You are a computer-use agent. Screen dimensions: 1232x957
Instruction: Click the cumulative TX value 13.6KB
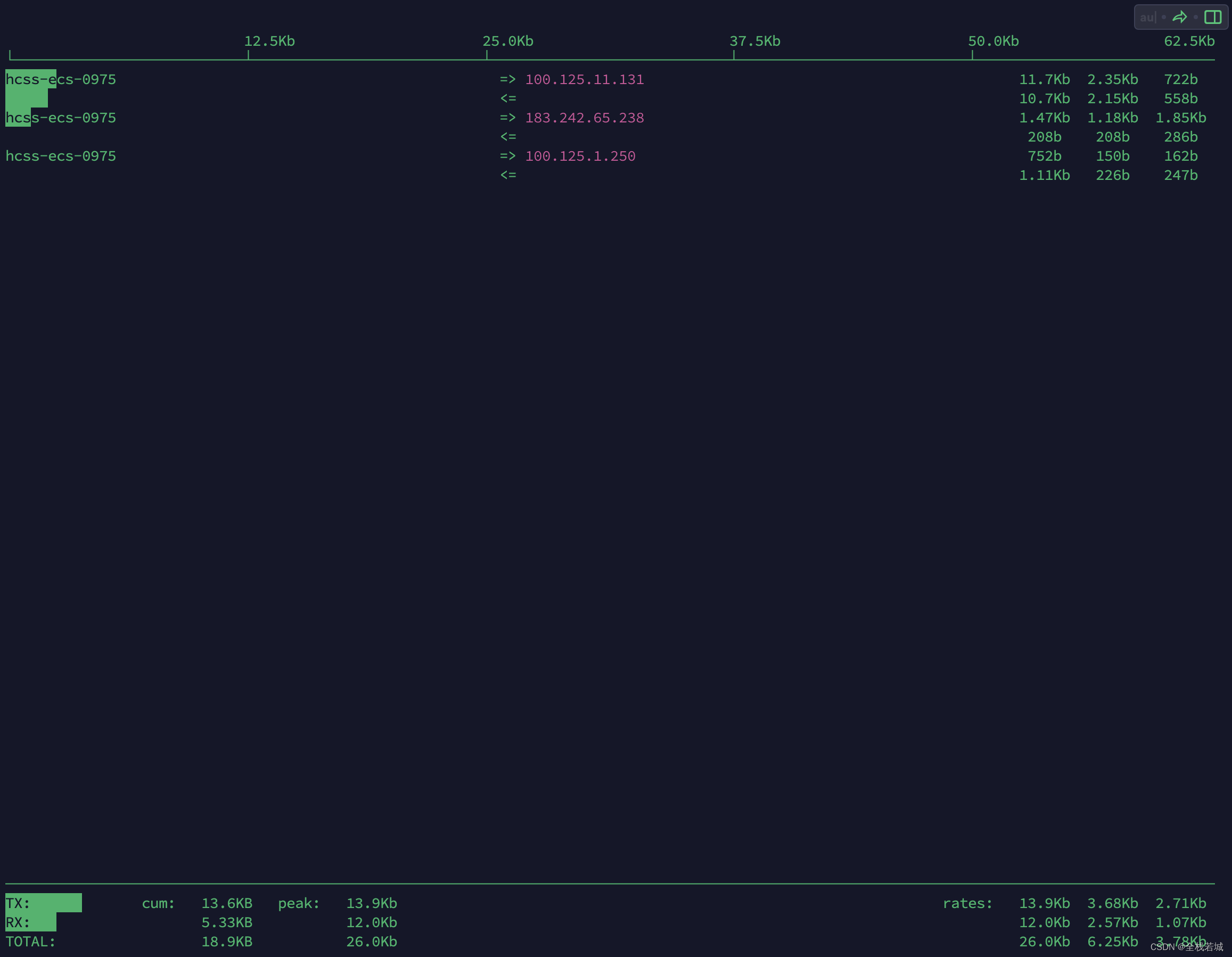click(227, 903)
